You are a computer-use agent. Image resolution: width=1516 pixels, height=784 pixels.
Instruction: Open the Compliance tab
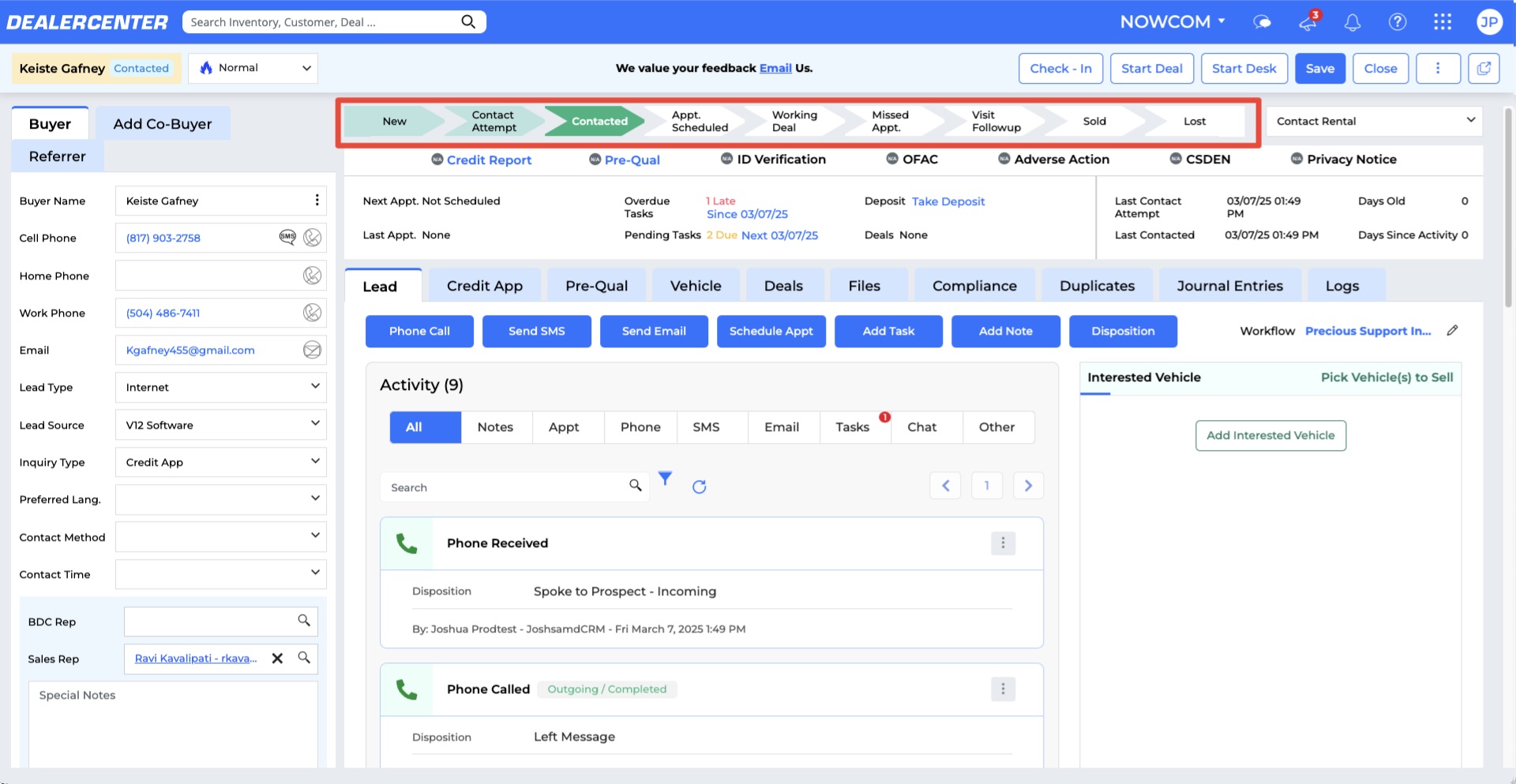pyautogui.click(x=974, y=286)
